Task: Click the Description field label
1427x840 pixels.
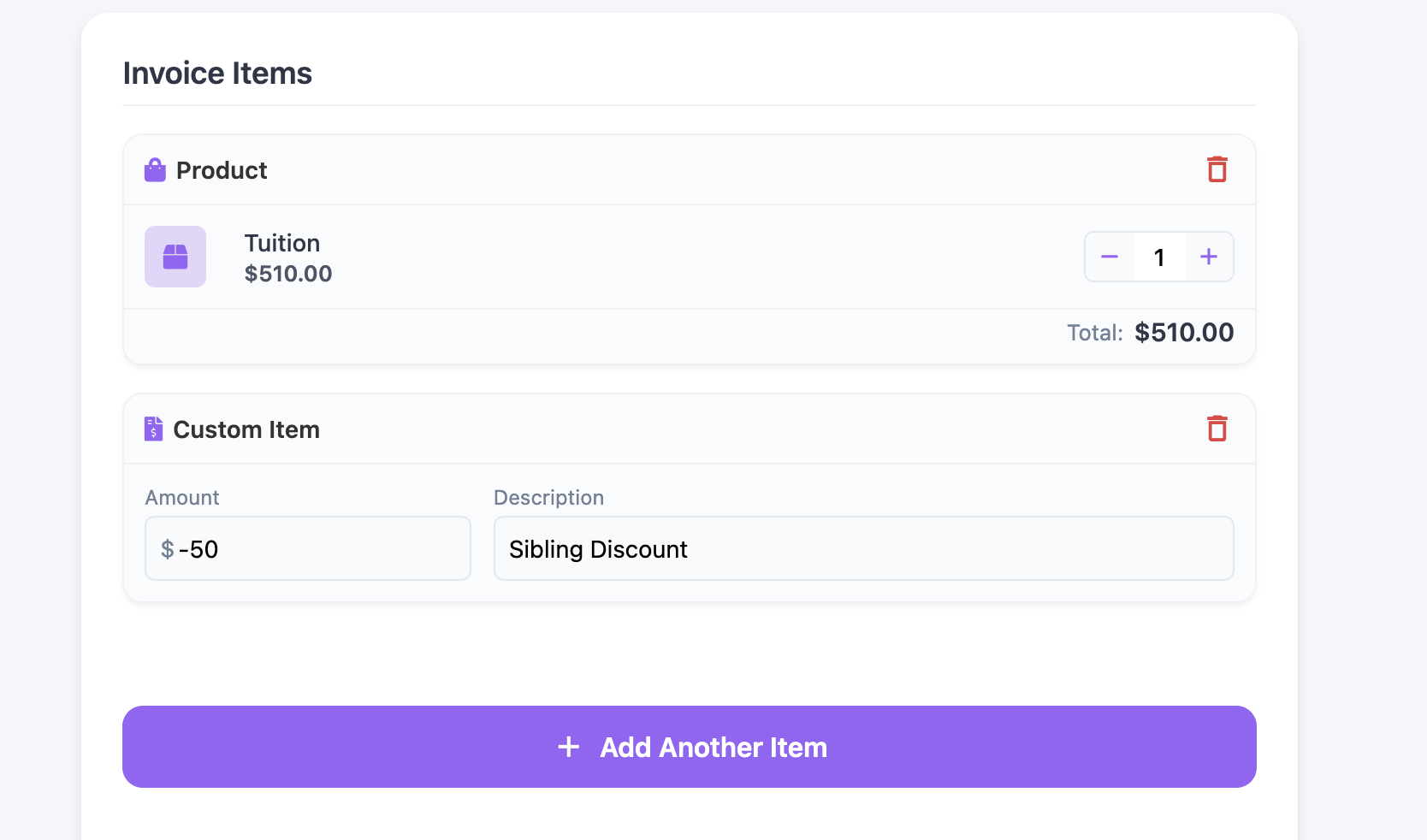Action: tap(548, 498)
